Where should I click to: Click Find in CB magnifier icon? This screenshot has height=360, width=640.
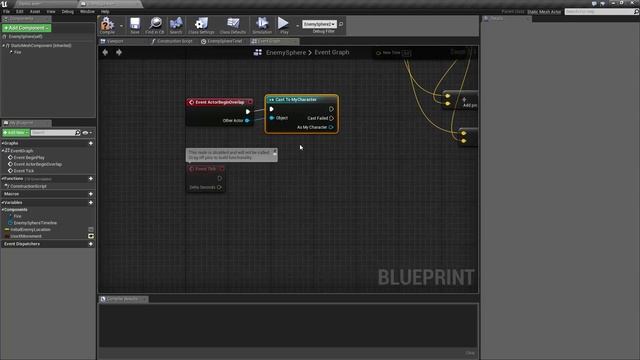155,25
